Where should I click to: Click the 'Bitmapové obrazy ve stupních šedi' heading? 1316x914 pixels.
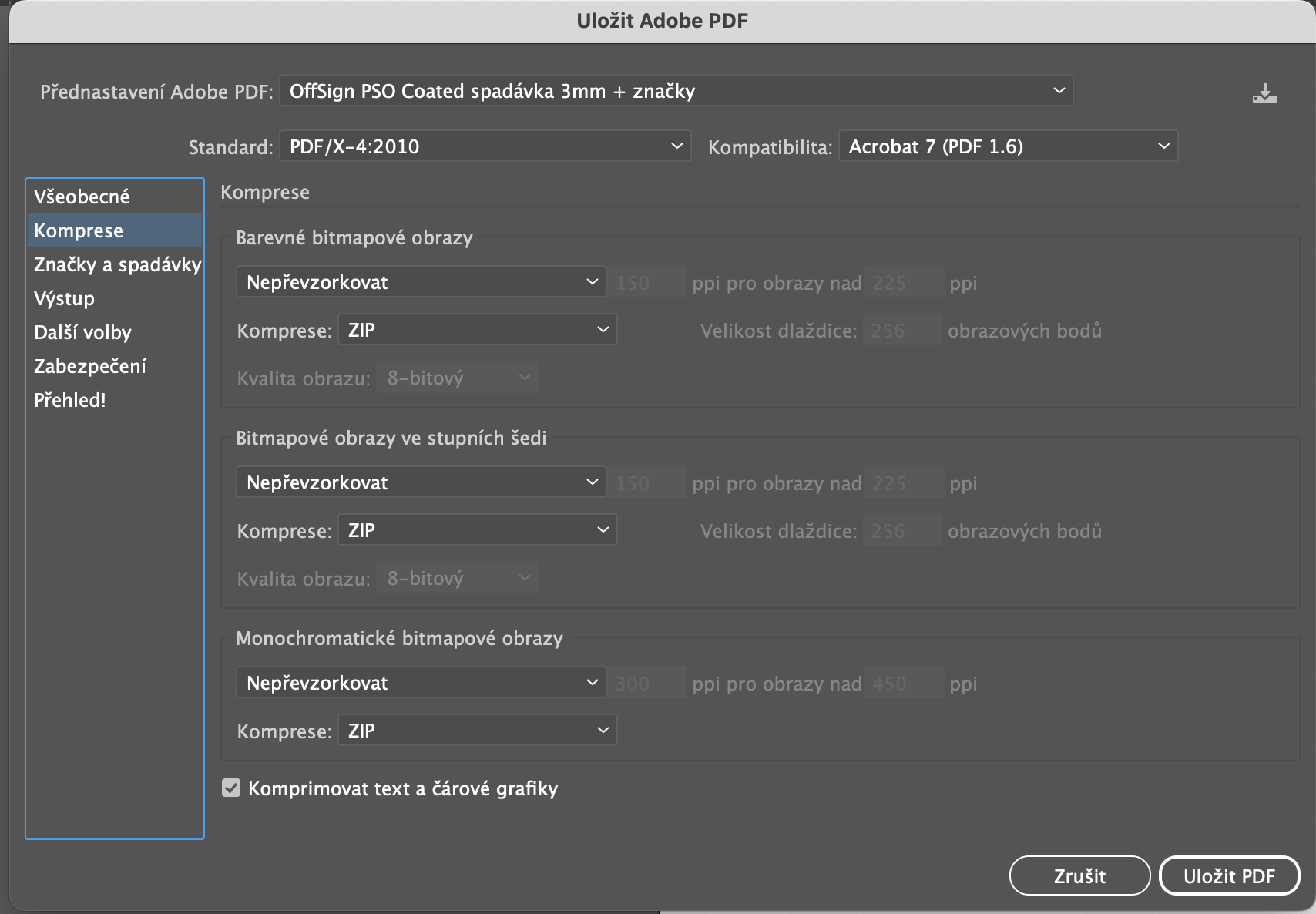391,438
